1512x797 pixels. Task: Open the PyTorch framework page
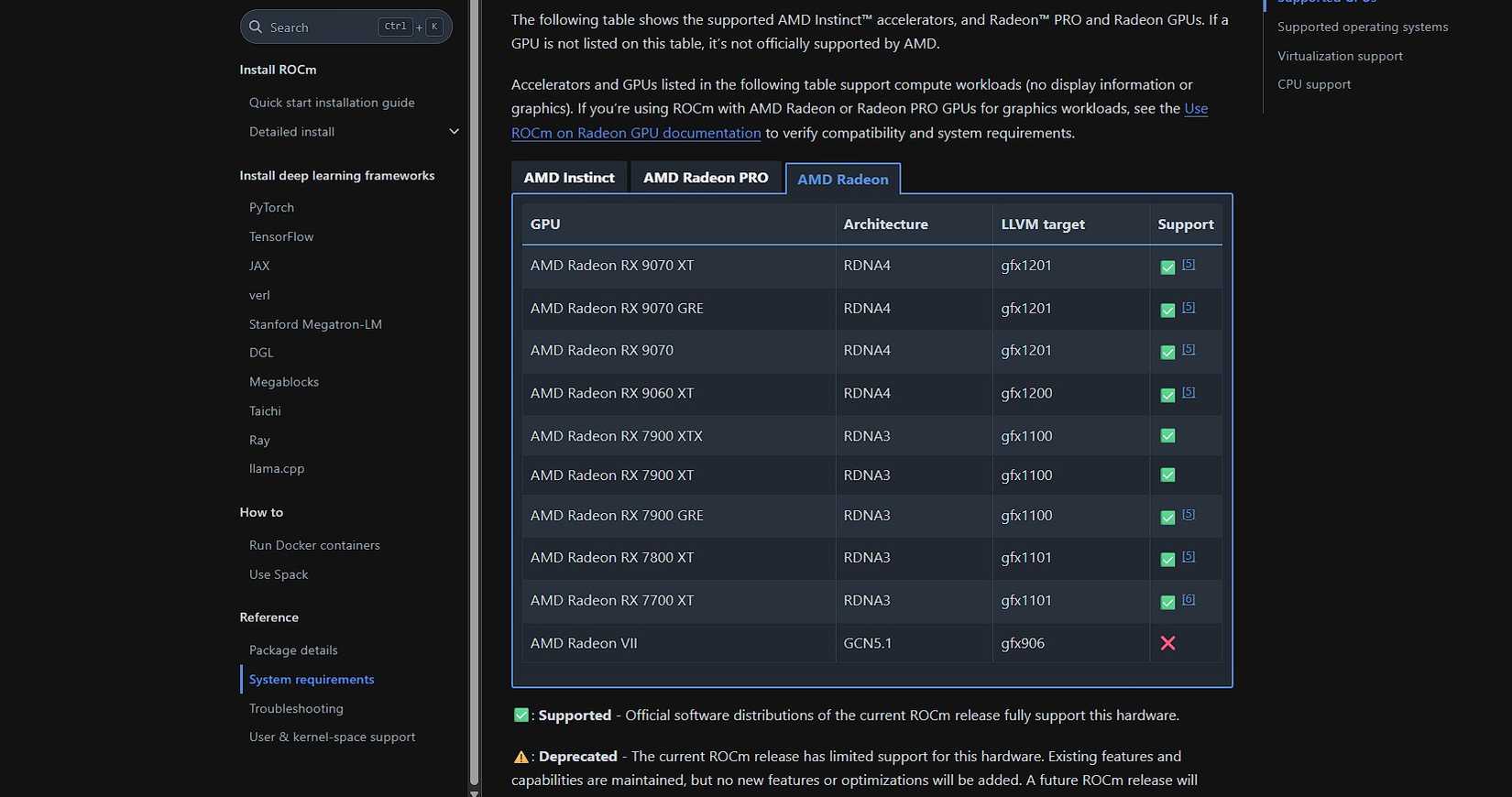pyautogui.click(x=271, y=208)
